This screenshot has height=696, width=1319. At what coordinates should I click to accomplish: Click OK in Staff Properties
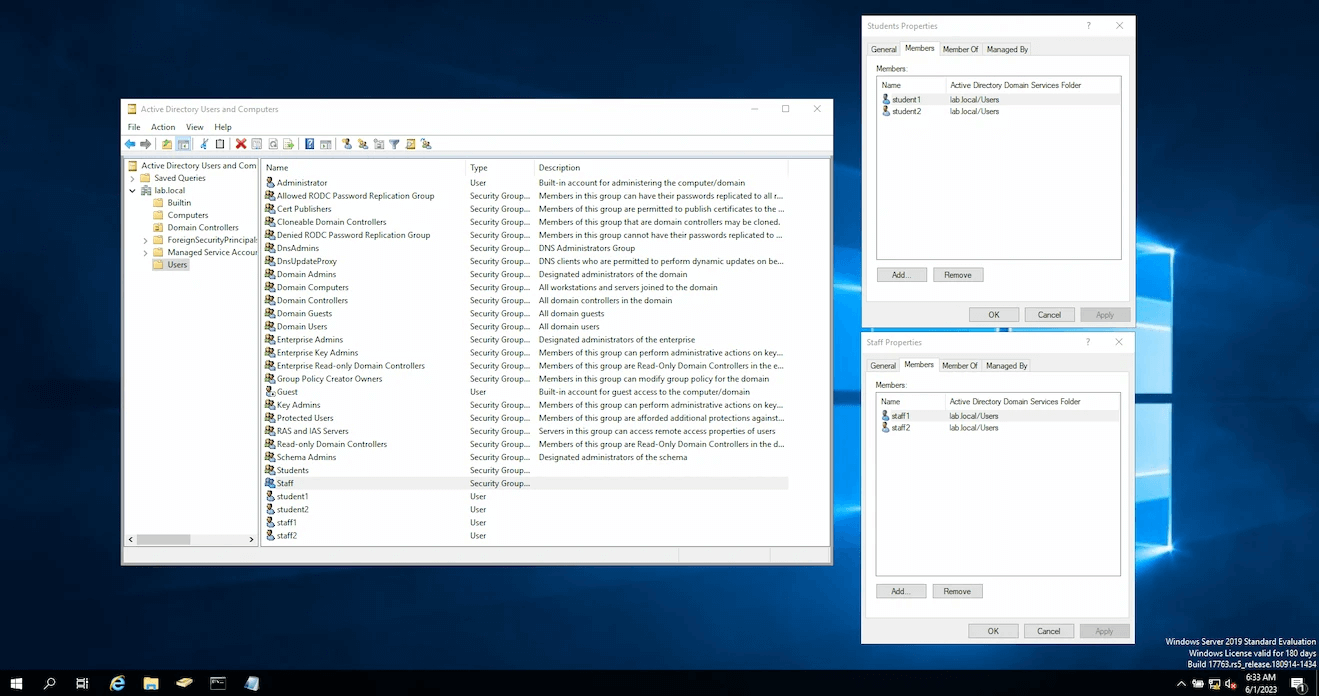(993, 631)
